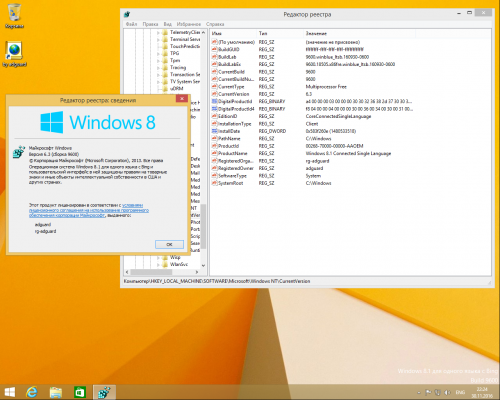
Task: Select the 'Multiprocessor Free' value text
Action: [x=326, y=86]
